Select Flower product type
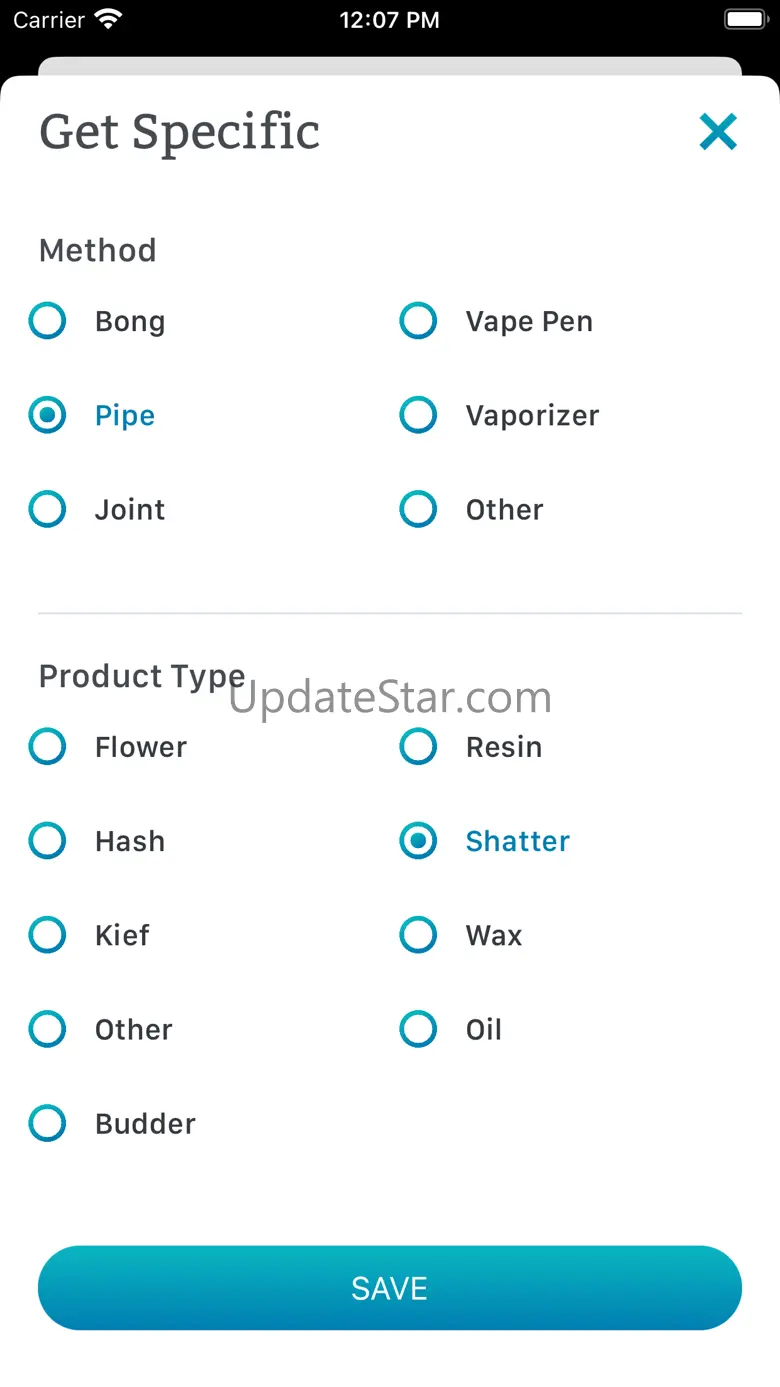Screen dimensions: 780x1387 [47, 747]
